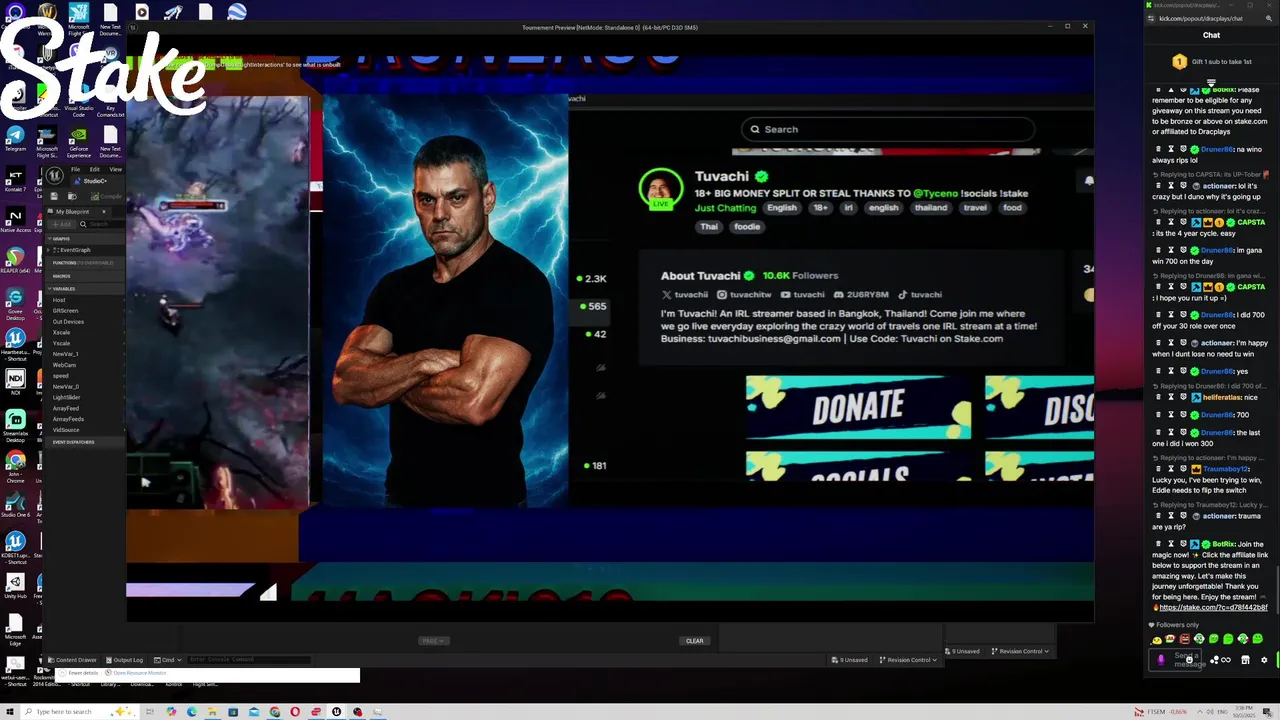Screen dimensions: 1280x720
Task: Click the Tuvachi channel avatar
Action: [660, 187]
